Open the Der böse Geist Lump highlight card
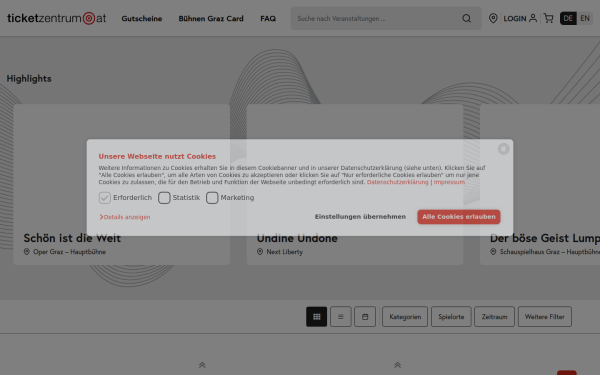Image resolution: width=600 pixels, height=375 pixels. [x=540, y=184]
